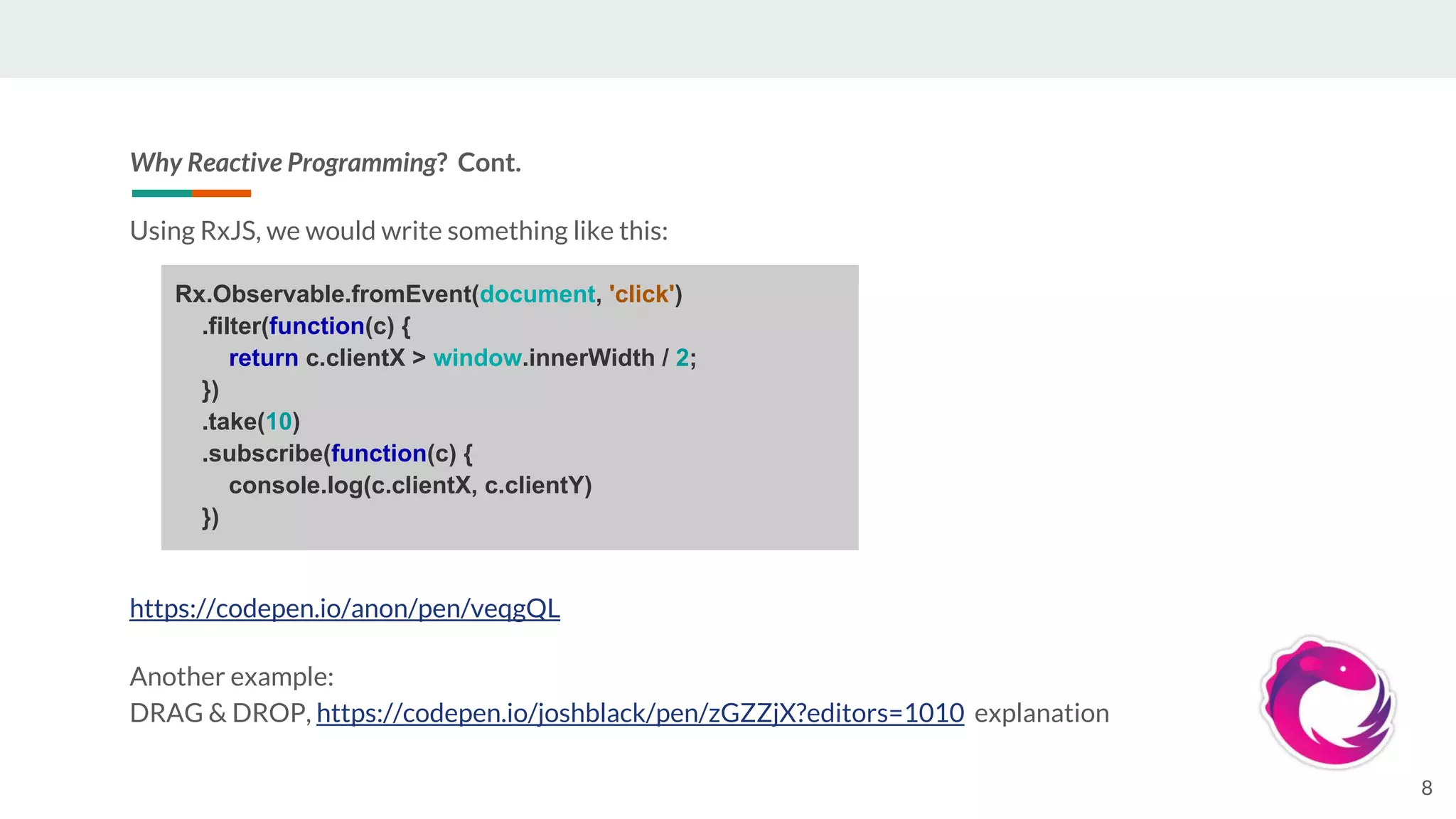
Task: Click the 'Another example:' text
Action: pos(232,677)
